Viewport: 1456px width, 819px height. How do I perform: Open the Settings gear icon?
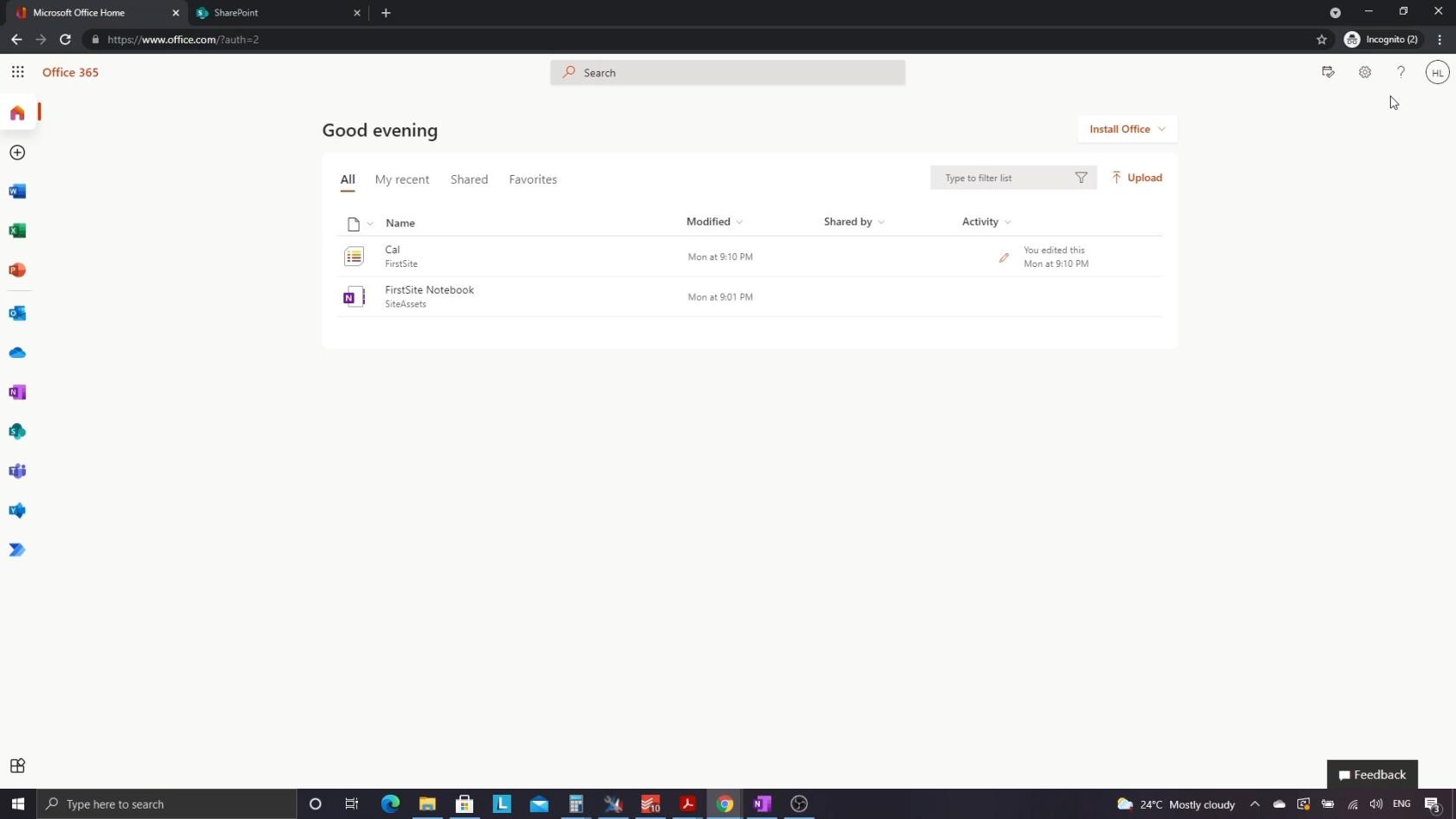1365,72
